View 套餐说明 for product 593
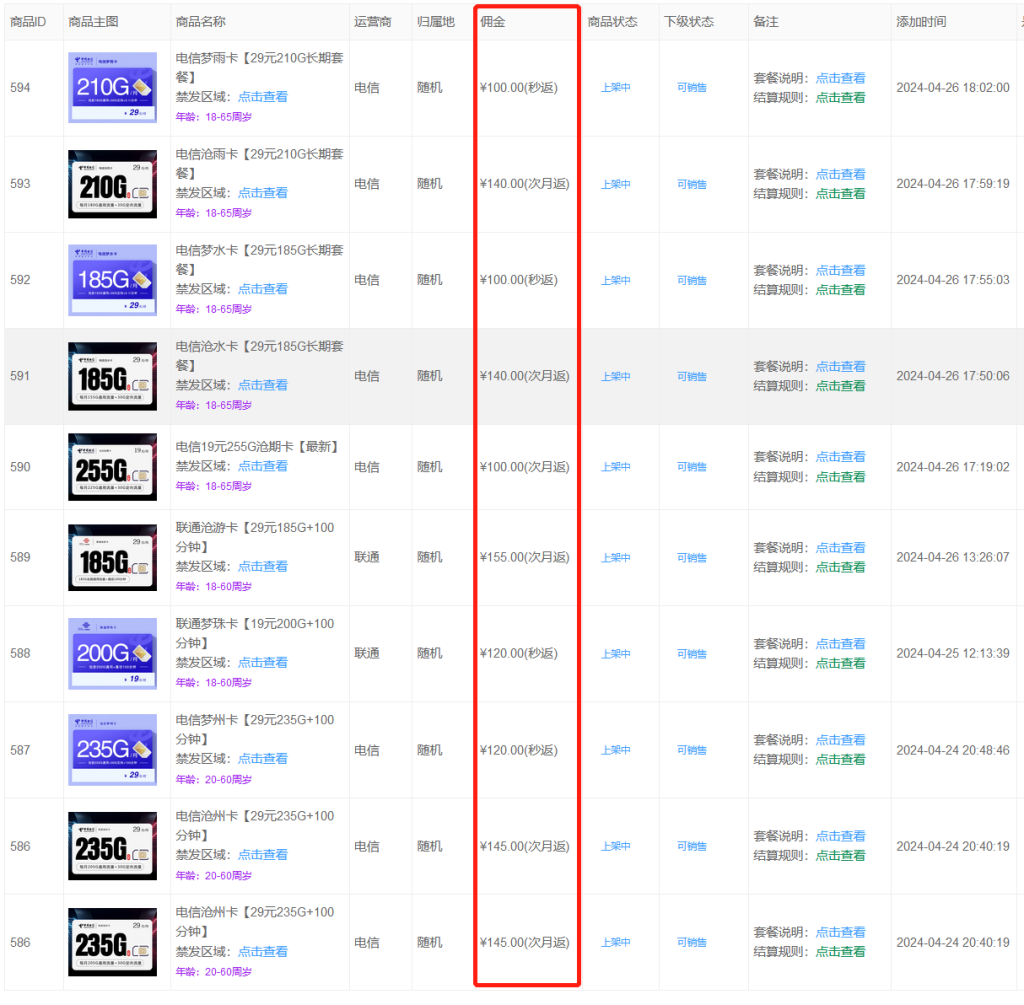Screen dimensions: 1024x1005 coord(840,174)
